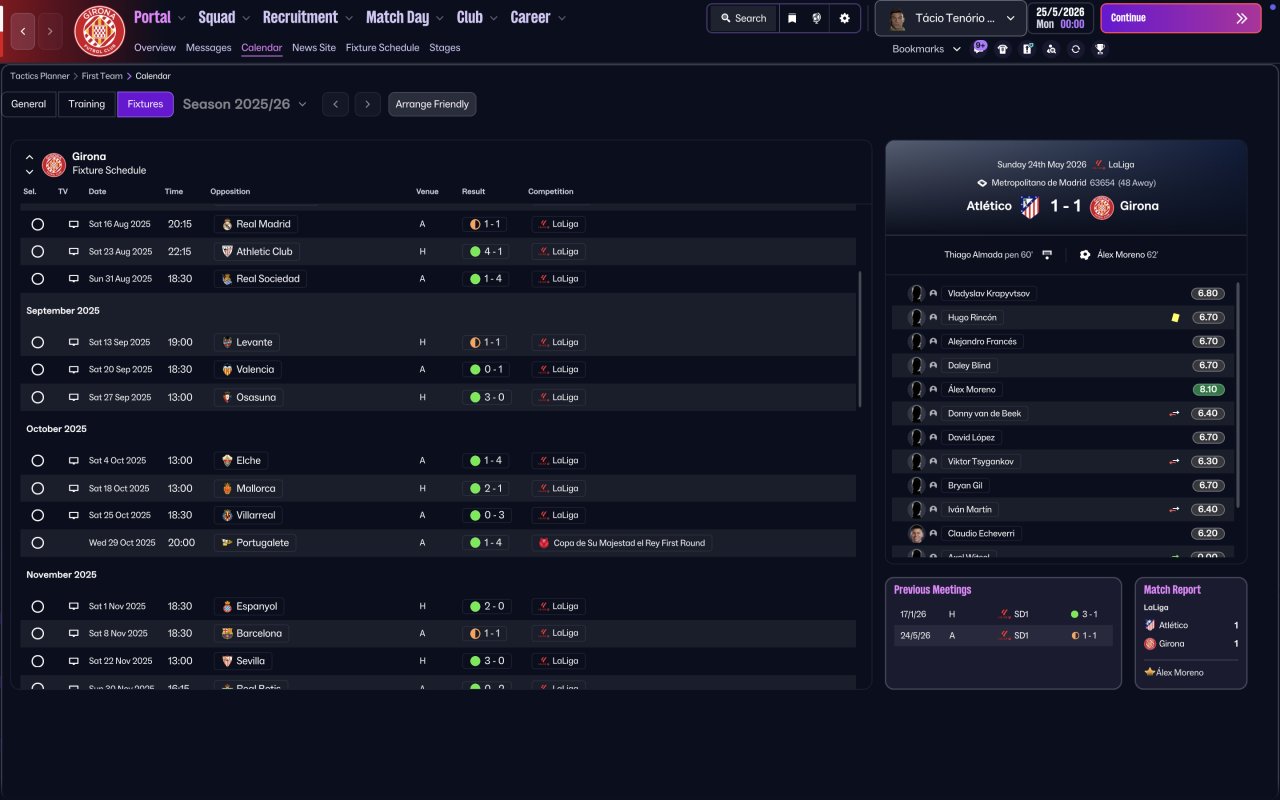This screenshot has height=800, width=1280.
Task: Open the Fixture Schedule tab
Action: click(x=382, y=48)
